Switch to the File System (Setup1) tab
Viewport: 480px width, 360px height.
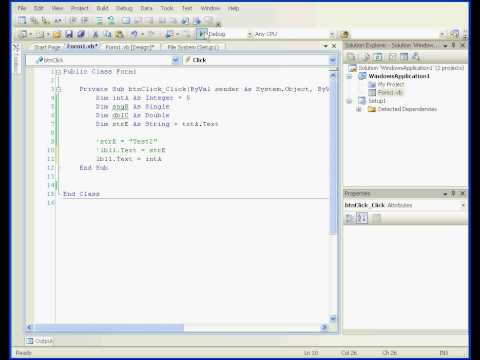[193, 47]
